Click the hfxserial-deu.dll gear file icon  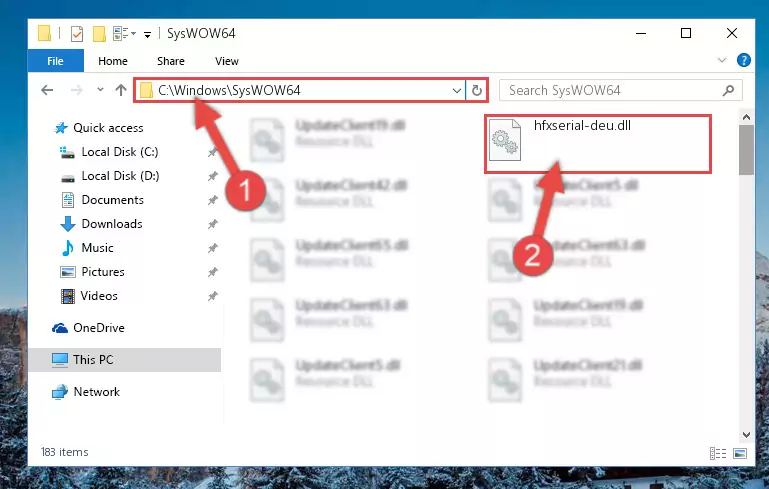505,140
